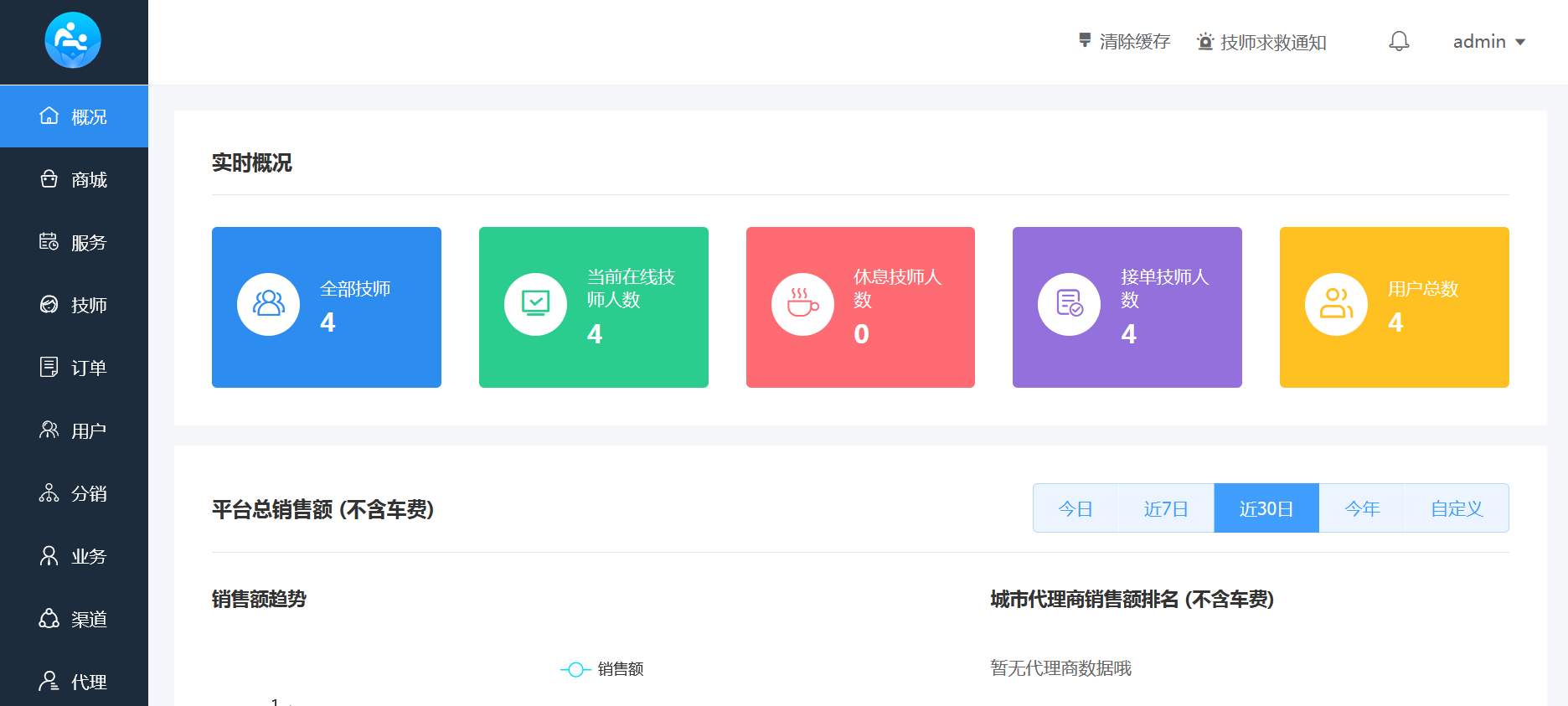Click the 服务 calendar icon in sidebar
The width and height of the screenshot is (1568, 706).
tap(49, 242)
